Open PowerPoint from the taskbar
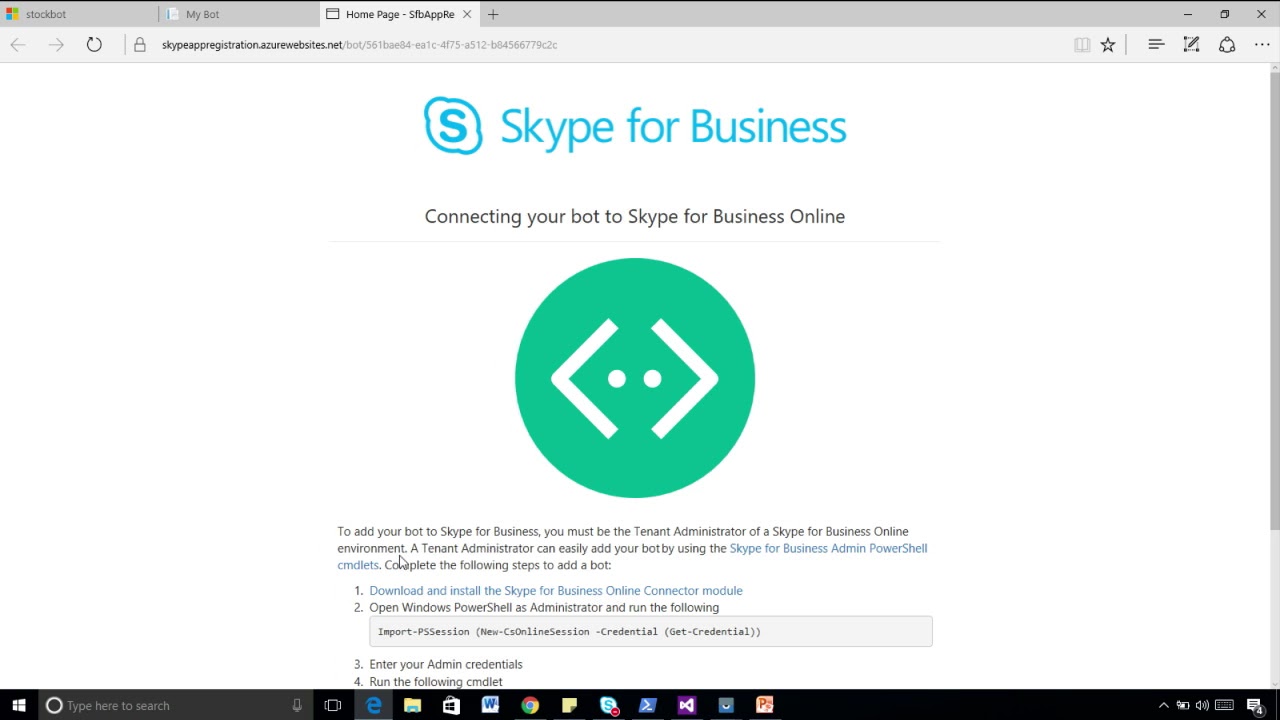The width and height of the screenshot is (1280, 720). pos(765,705)
